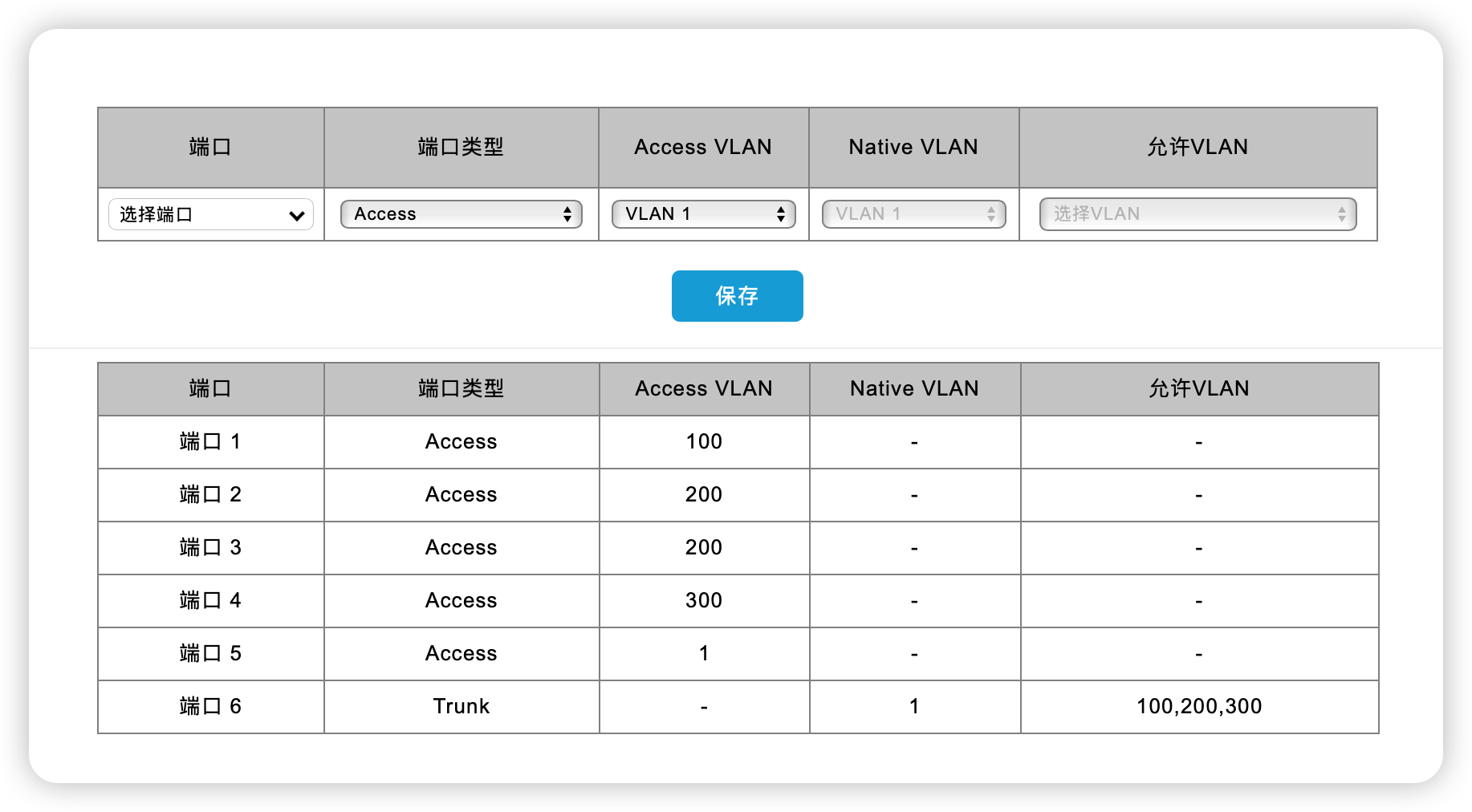Click Access VLAN value 100 for port 1

tap(704, 442)
